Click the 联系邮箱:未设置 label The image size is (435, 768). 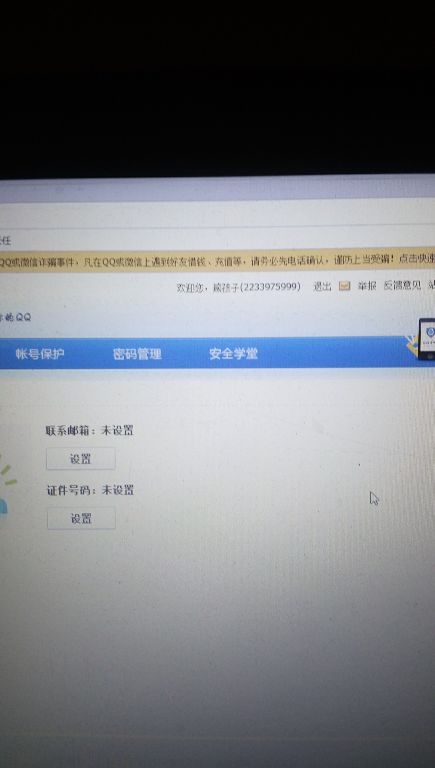pyautogui.click(x=90, y=431)
